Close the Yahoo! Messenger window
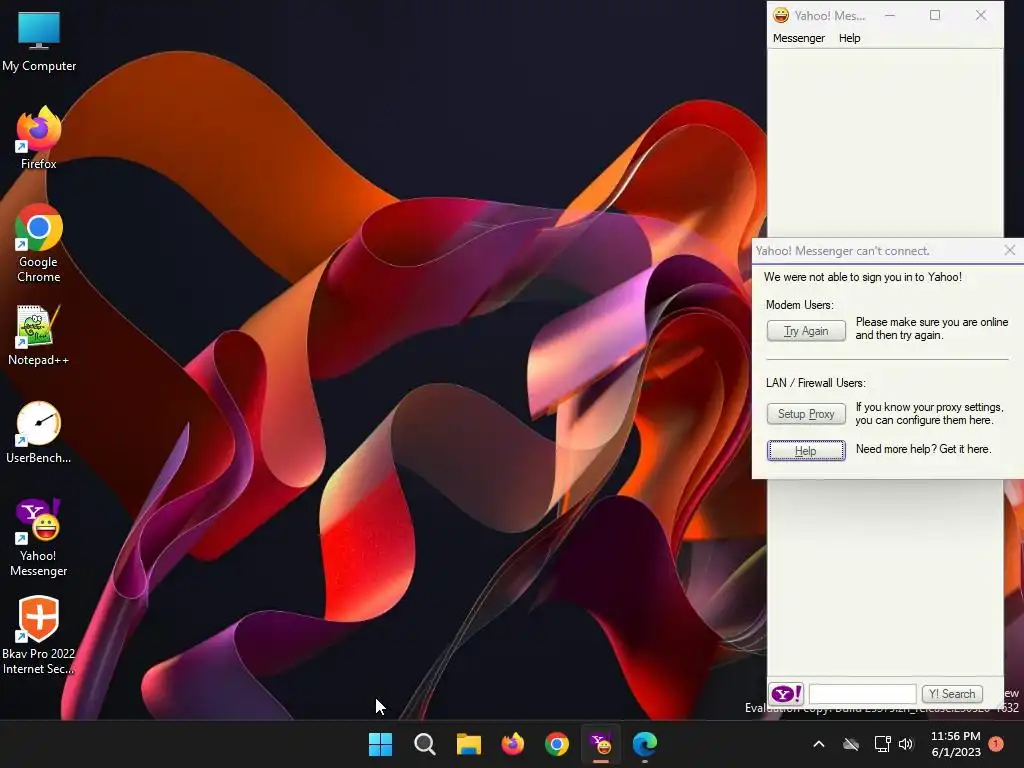 981,15
